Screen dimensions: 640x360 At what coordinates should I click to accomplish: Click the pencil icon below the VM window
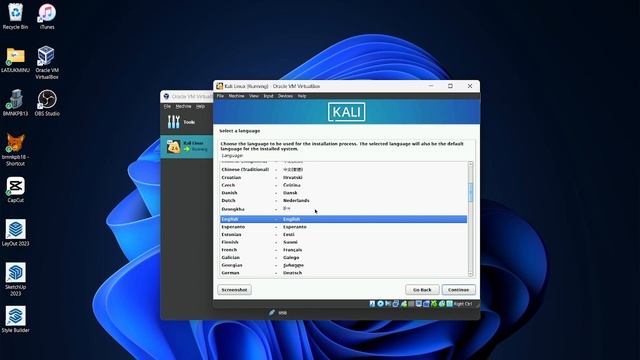click(x=272, y=313)
